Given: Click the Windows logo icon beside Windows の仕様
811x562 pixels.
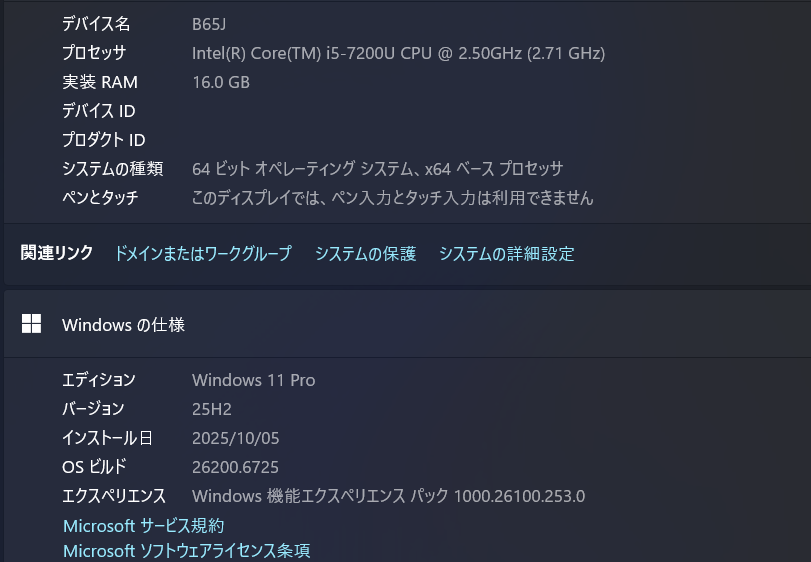Looking at the screenshot, I should 32,324.
